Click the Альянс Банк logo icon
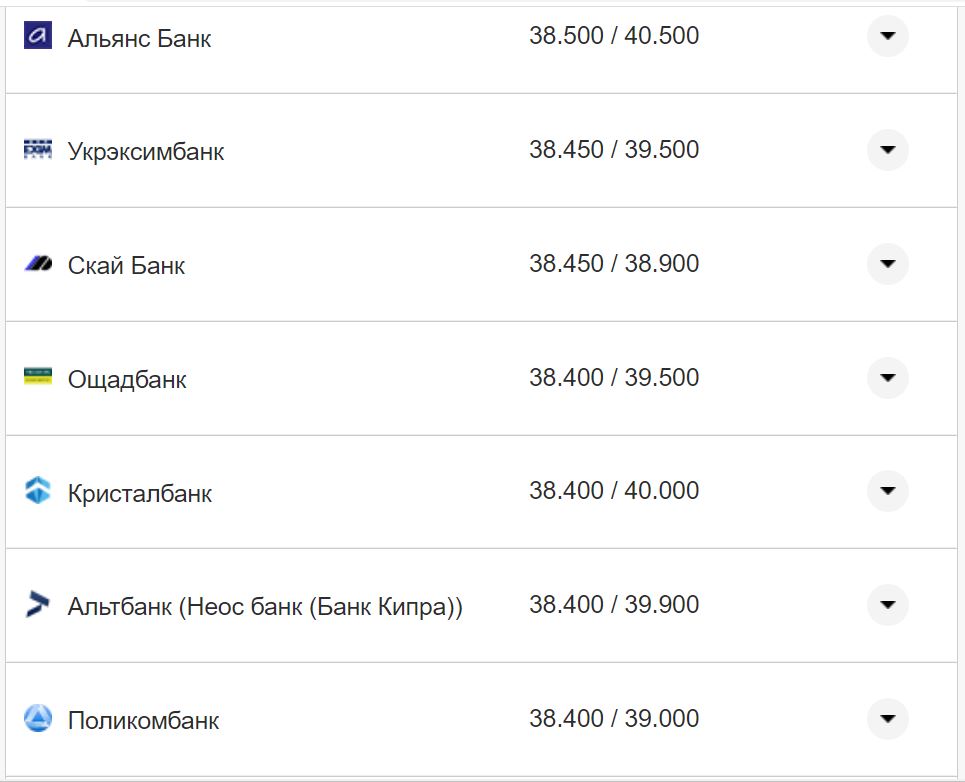This screenshot has width=965, height=782. 37,37
